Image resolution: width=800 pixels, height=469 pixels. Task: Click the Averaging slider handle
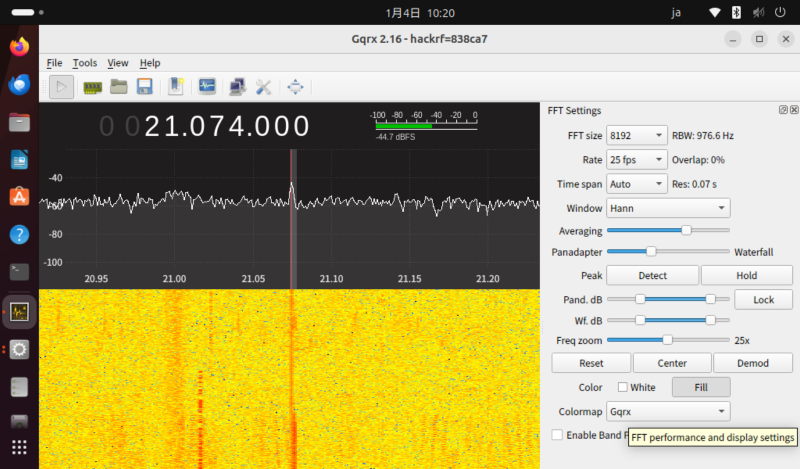click(686, 230)
